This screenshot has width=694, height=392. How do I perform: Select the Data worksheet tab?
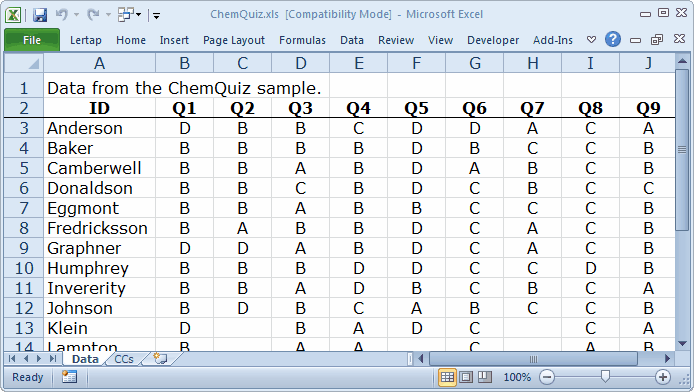coord(85,359)
